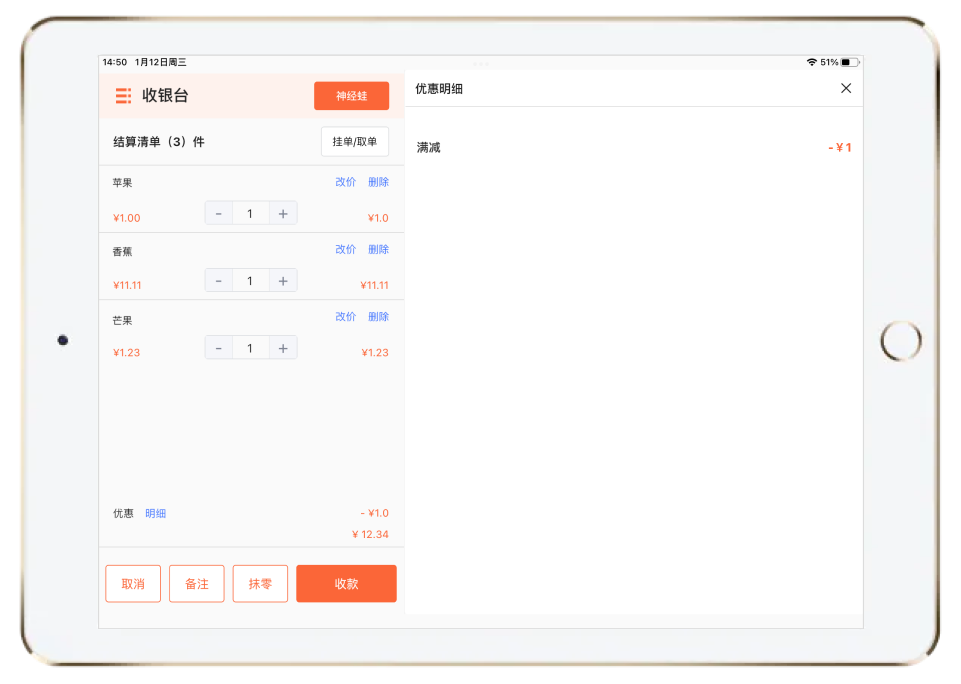
Task: Delete 芒果 using 删除 link
Action: pyautogui.click(x=378, y=316)
